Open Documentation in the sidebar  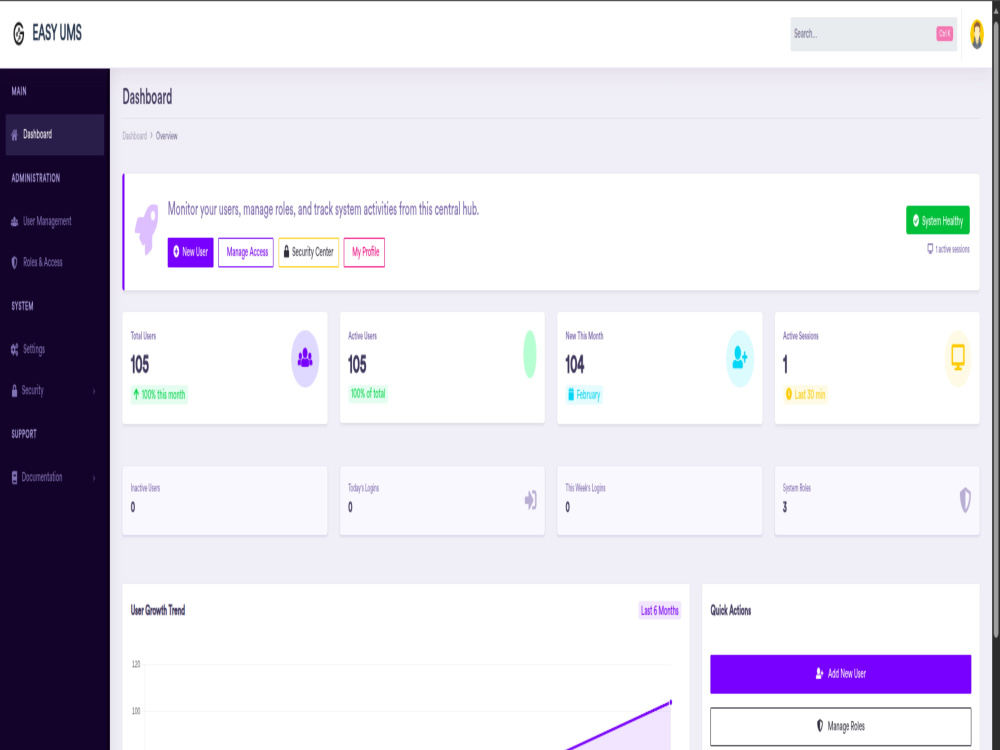click(55, 477)
